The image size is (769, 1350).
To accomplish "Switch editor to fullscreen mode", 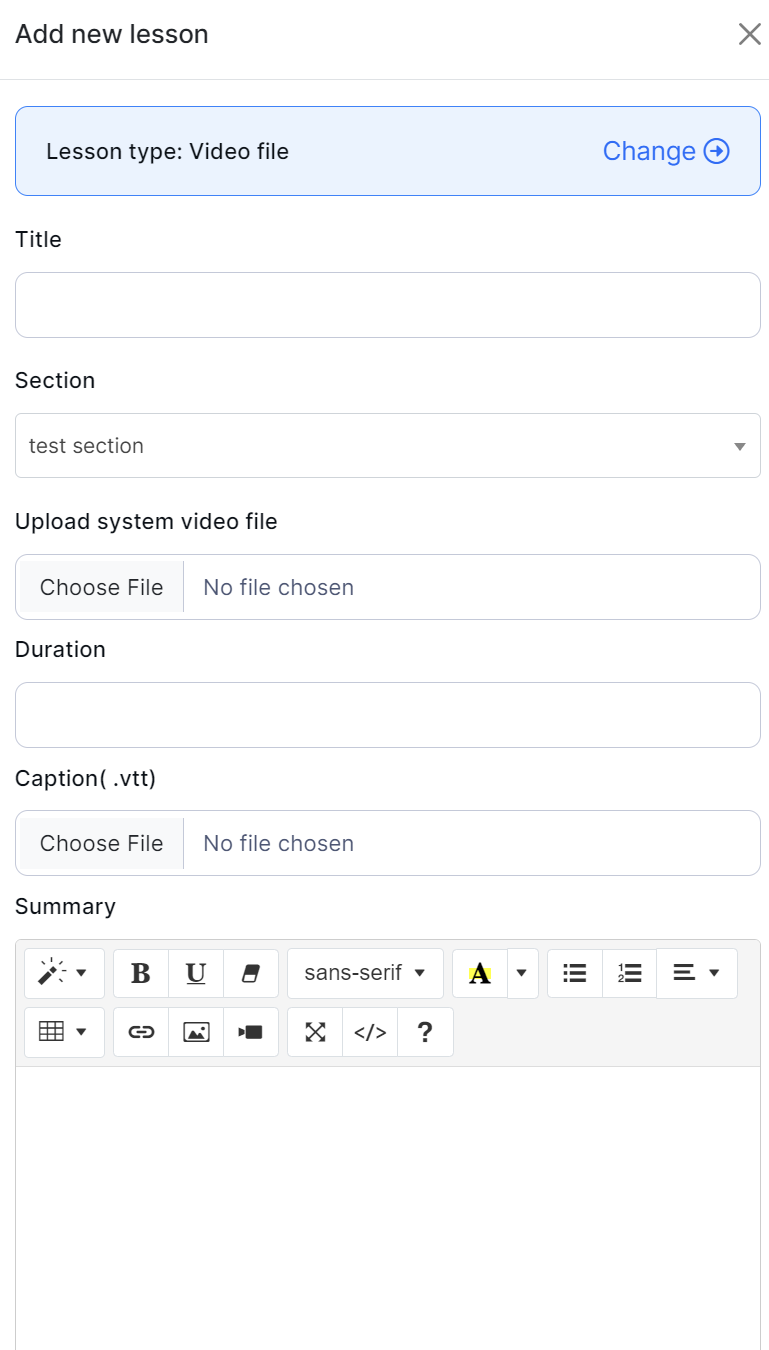I will click(x=315, y=1032).
